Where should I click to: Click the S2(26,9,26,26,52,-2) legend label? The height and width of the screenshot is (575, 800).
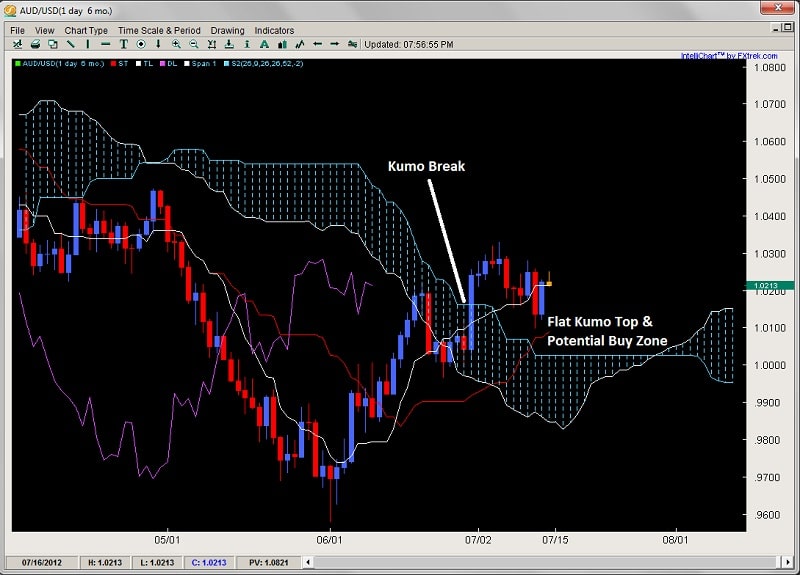[267, 64]
